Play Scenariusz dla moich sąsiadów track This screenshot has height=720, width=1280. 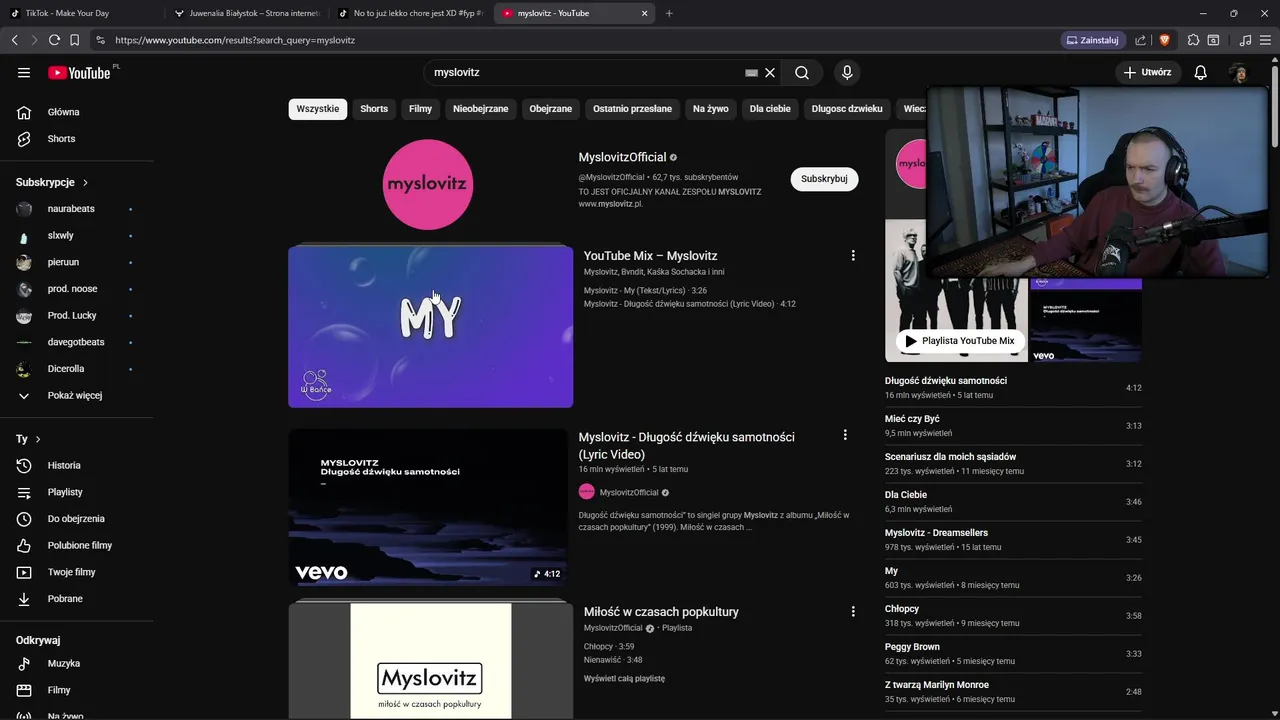pos(1013,464)
